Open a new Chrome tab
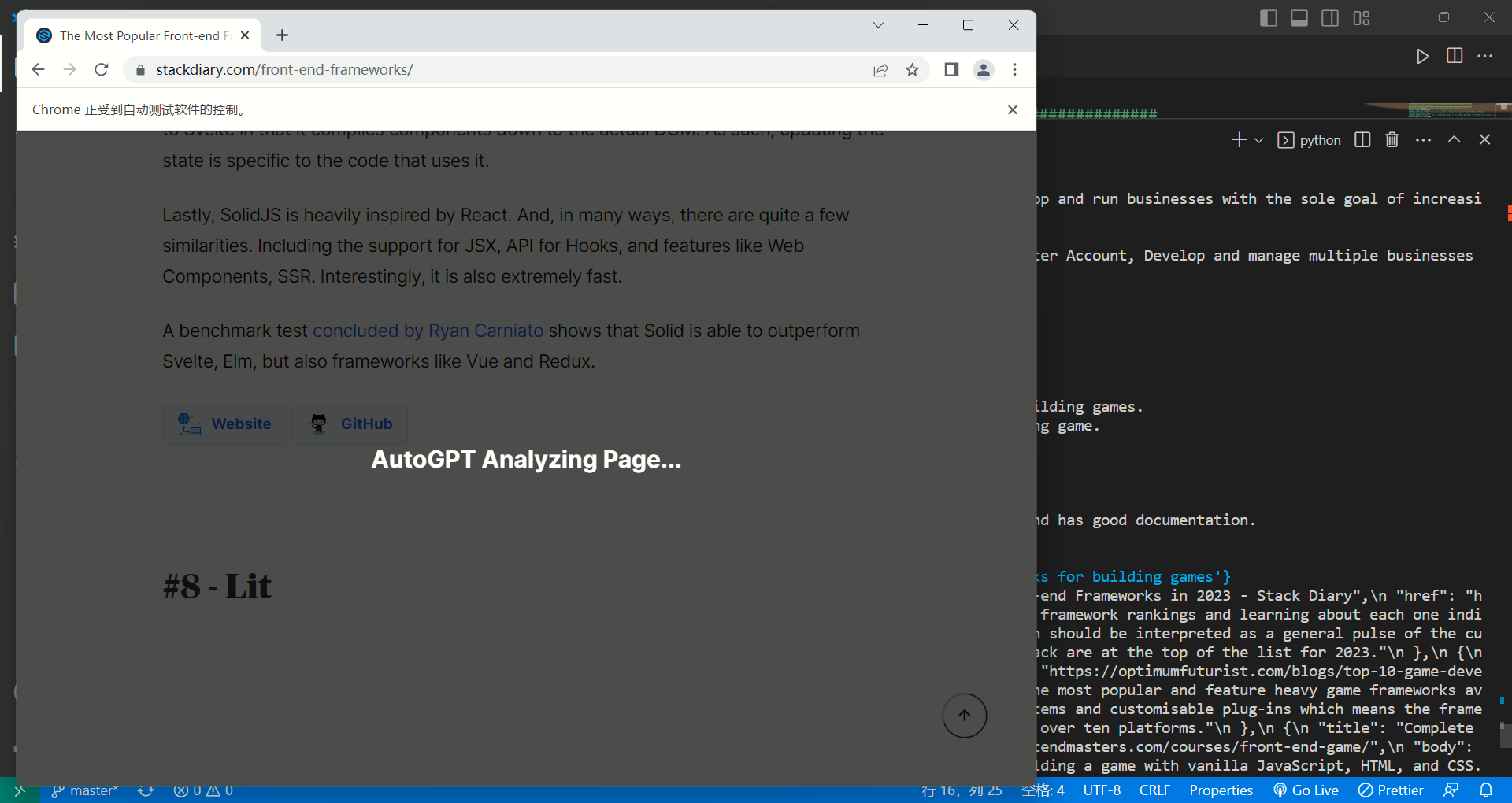Screen dimensions: 1512x803 click(282, 35)
